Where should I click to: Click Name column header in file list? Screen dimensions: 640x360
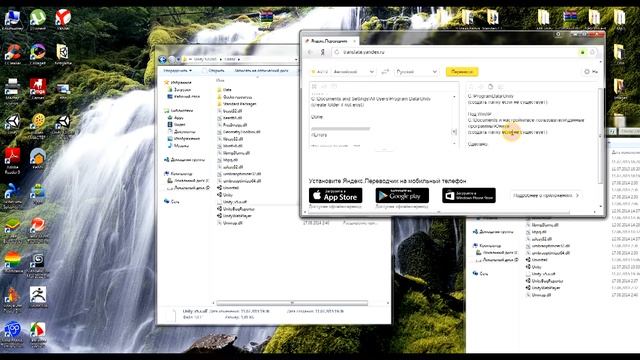(220, 80)
